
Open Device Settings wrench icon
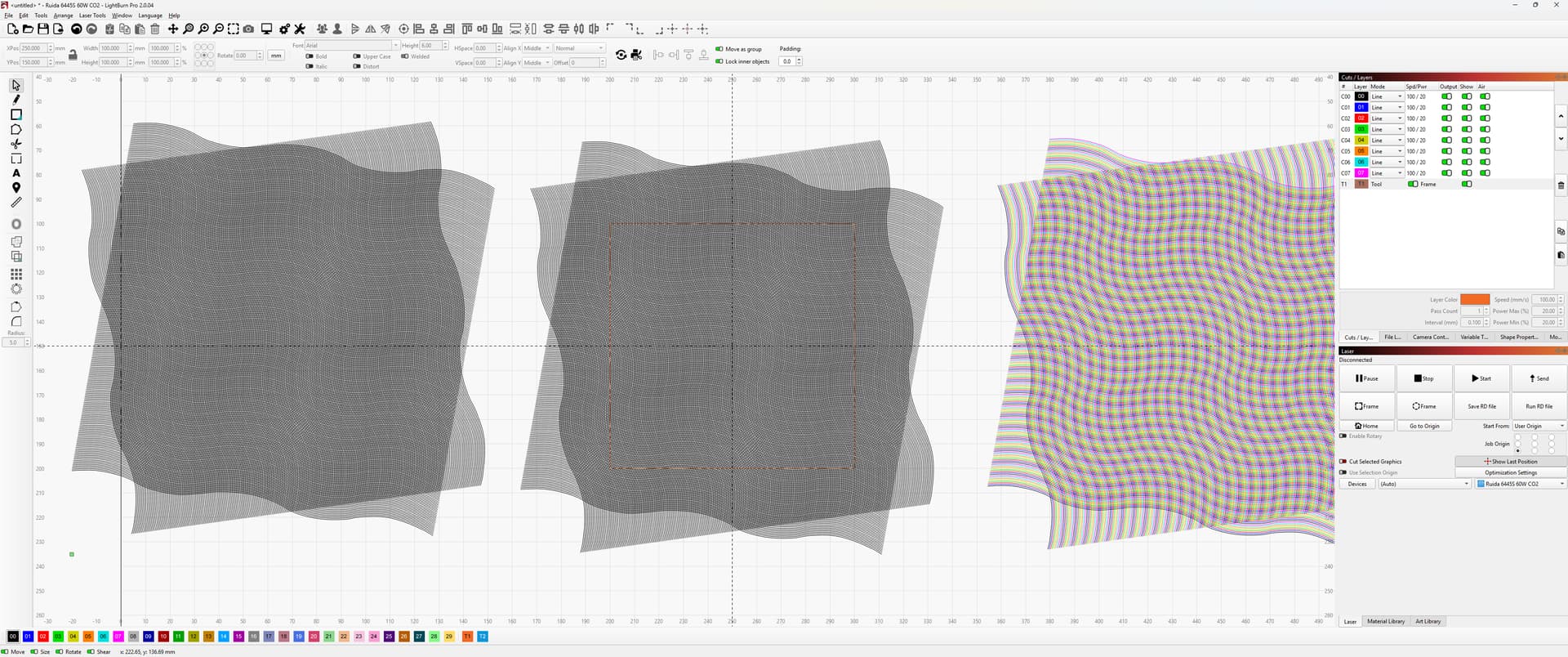click(x=300, y=29)
